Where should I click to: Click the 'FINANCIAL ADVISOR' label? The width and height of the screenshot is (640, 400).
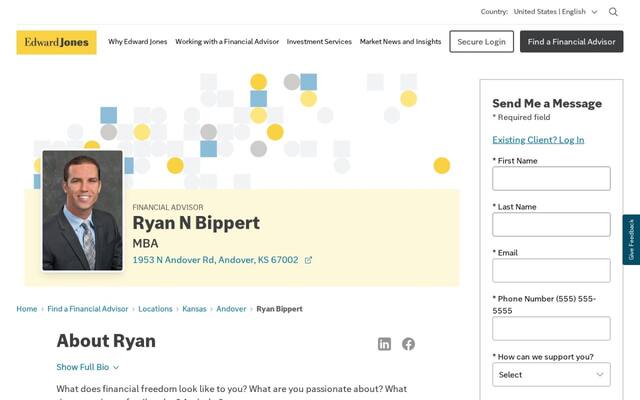(x=168, y=207)
